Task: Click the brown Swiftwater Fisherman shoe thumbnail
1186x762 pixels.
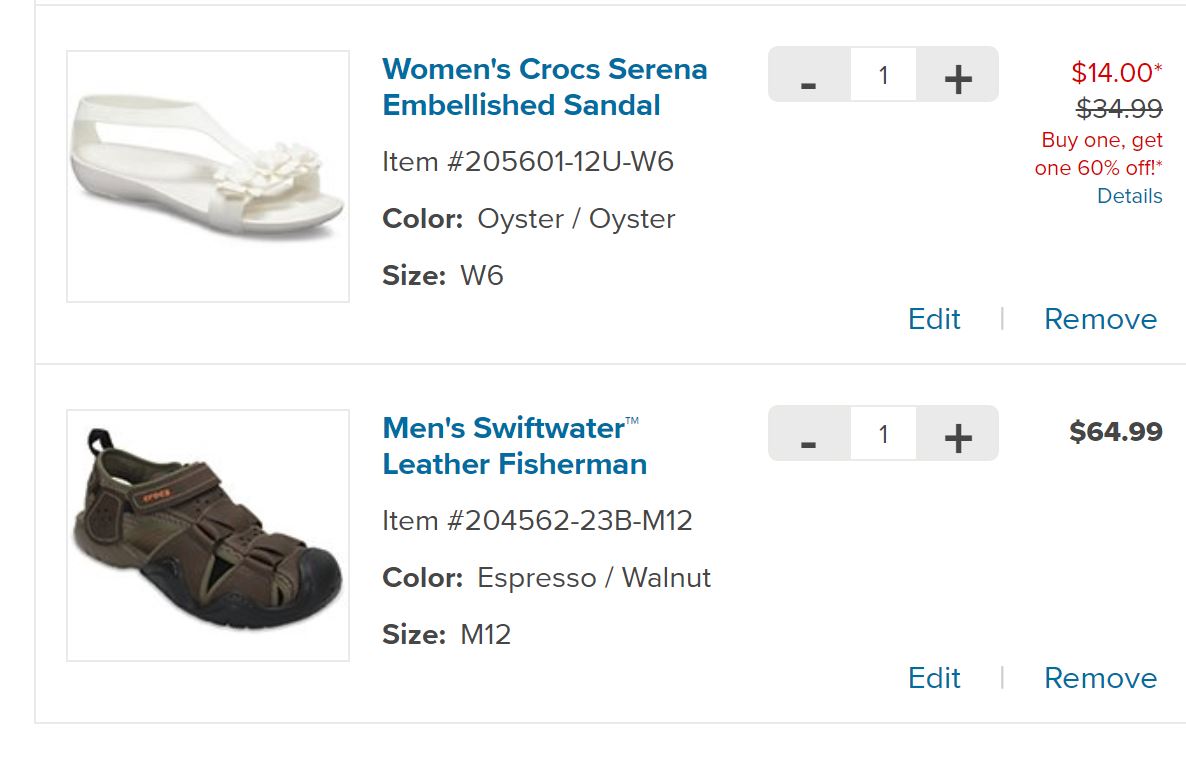Action: (208, 535)
